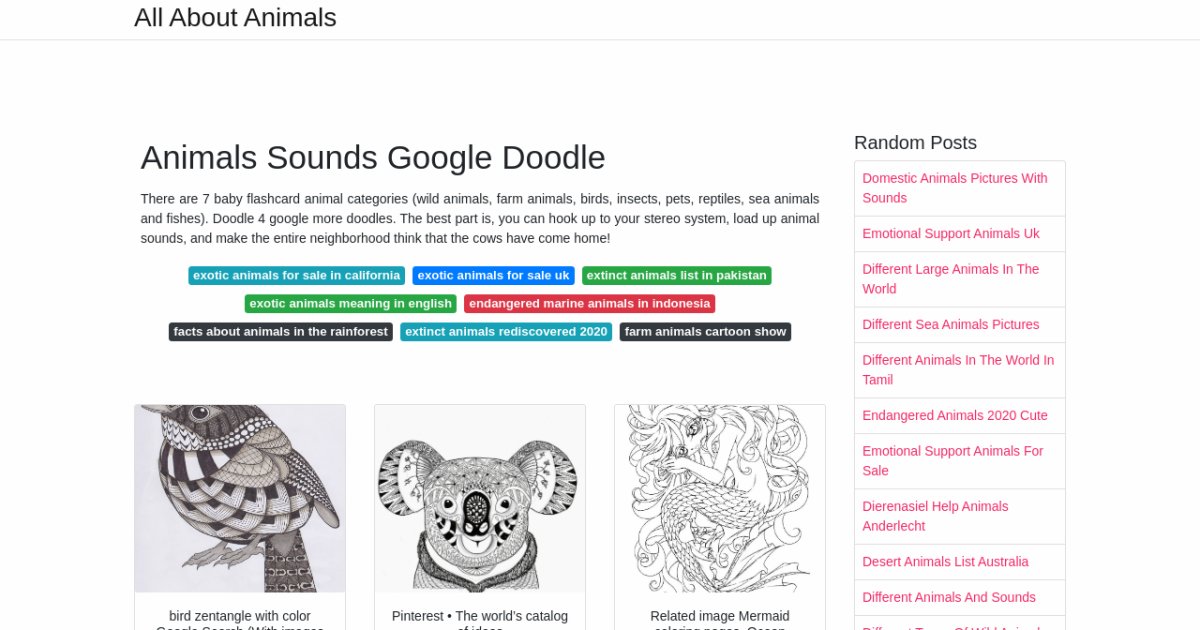Click the 'facts about animals in the rainforest' tag
Image resolution: width=1200 pixels, height=630 pixels.
(280, 331)
